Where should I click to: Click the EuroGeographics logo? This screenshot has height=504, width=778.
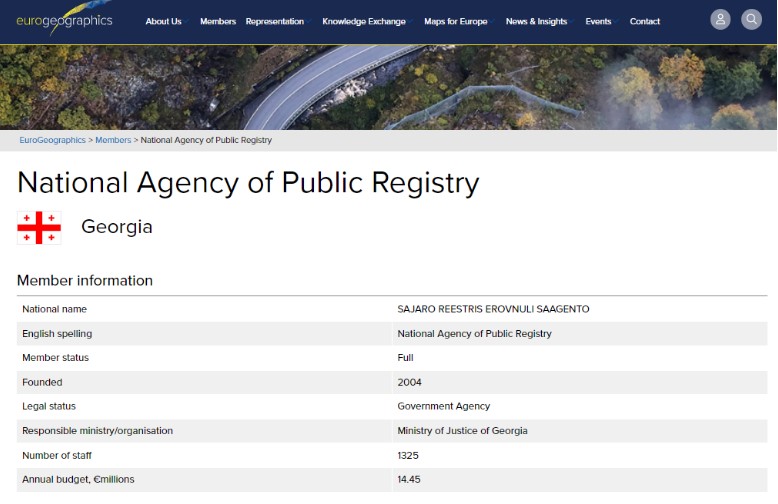[x=65, y=18]
